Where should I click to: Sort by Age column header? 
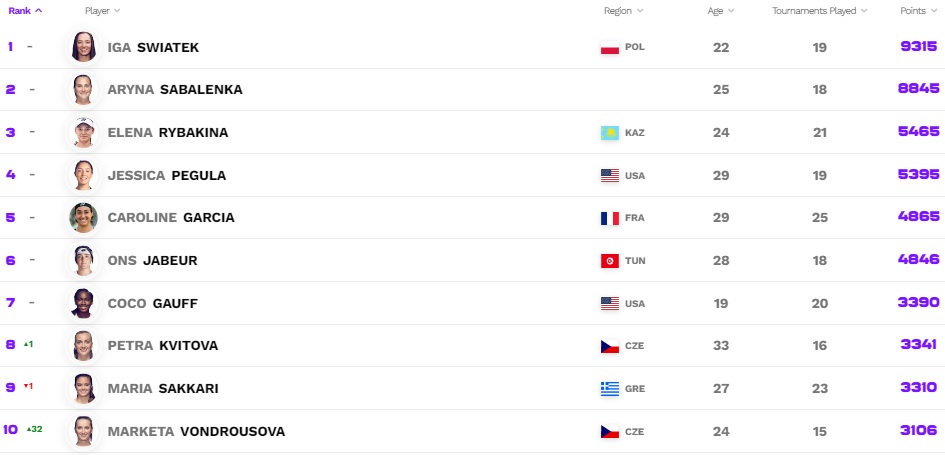tap(721, 10)
